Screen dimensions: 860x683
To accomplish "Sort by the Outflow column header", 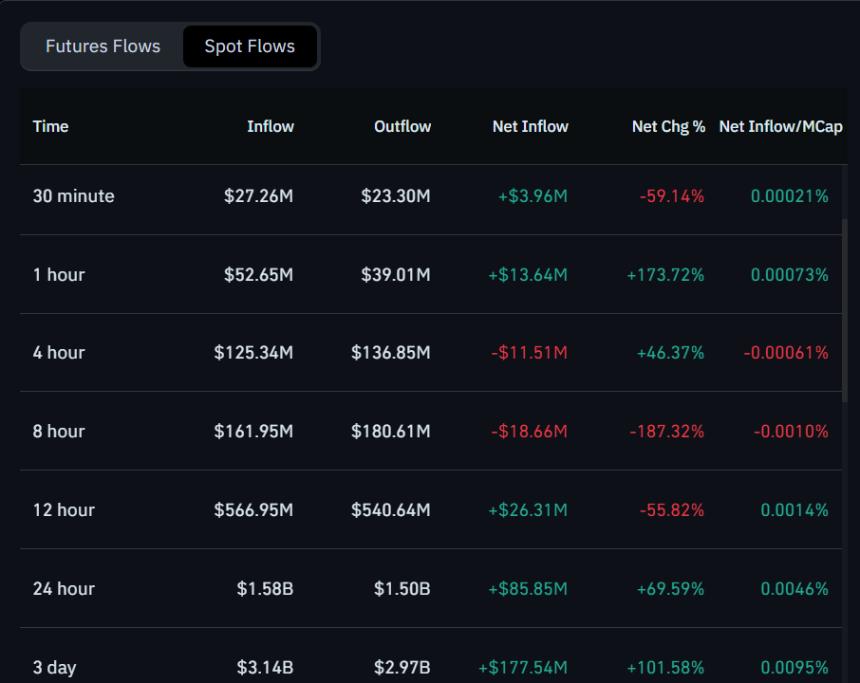I will click(402, 127).
